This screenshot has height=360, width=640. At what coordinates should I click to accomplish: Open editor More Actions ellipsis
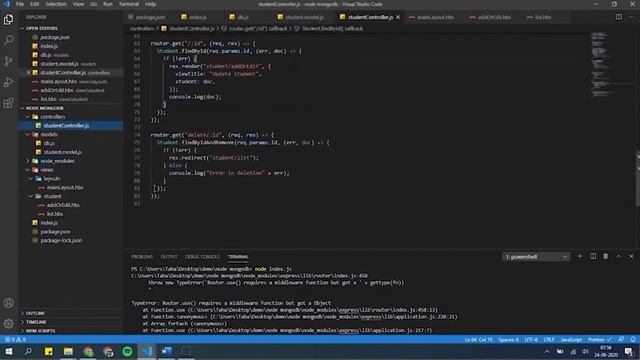pyautogui.click(x=631, y=17)
